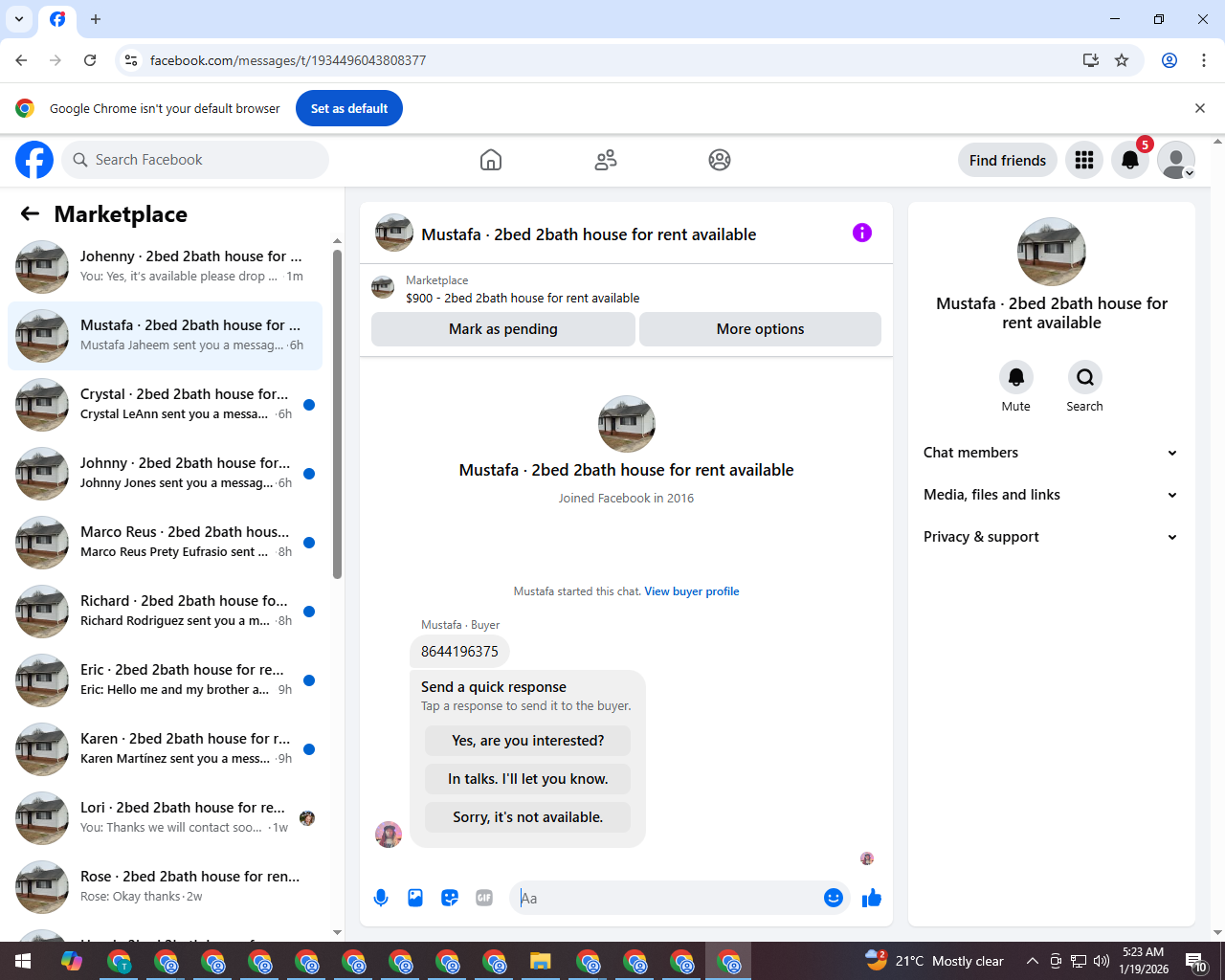Open a new Chrome tab

tap(96, 19)
